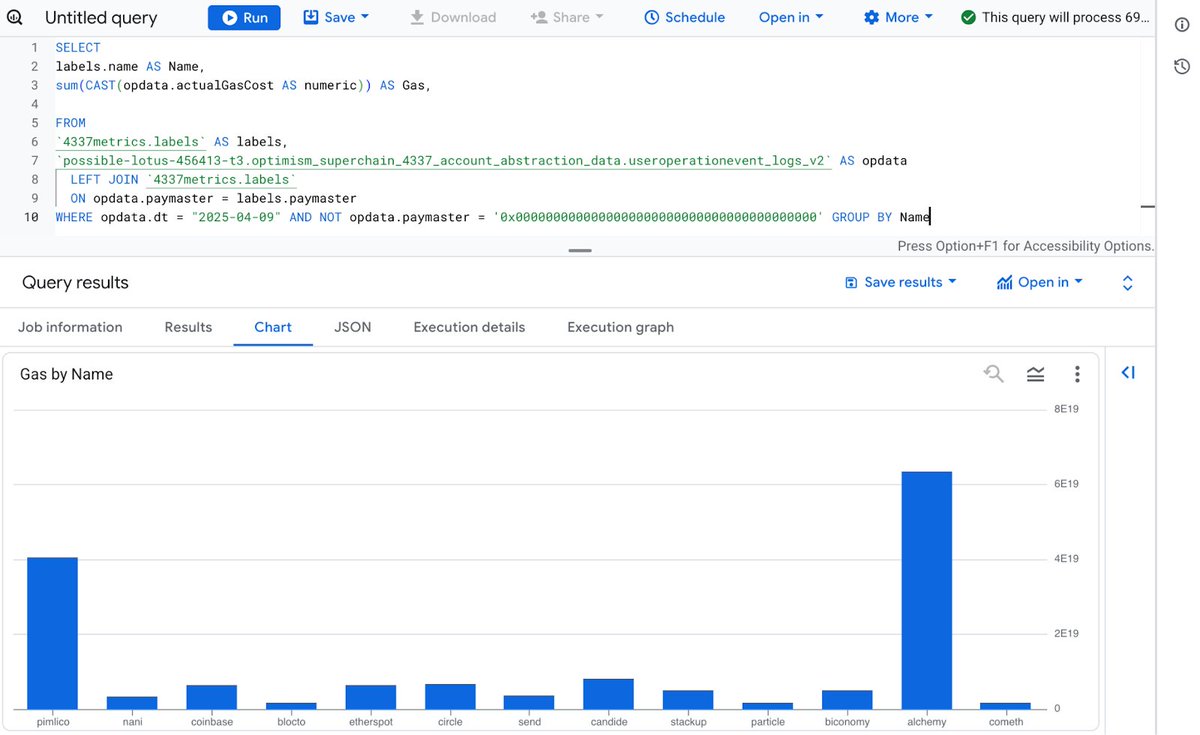Image resolution: width=1200 pixels, height=735 pixels.
Task: Click the Query results heading
Action: (x=75, y=282)
